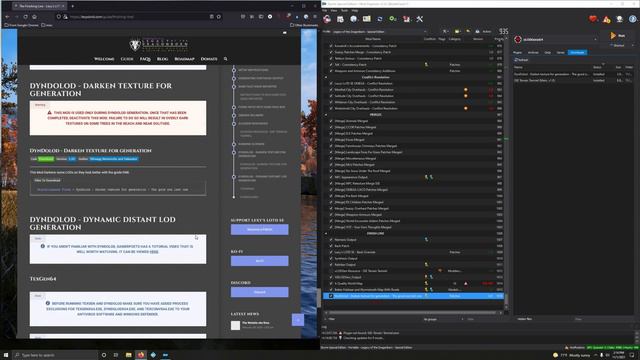Click the folder icon above the mod list
Viewport: 640px width, 360px height.
click(x=457, y=31)
